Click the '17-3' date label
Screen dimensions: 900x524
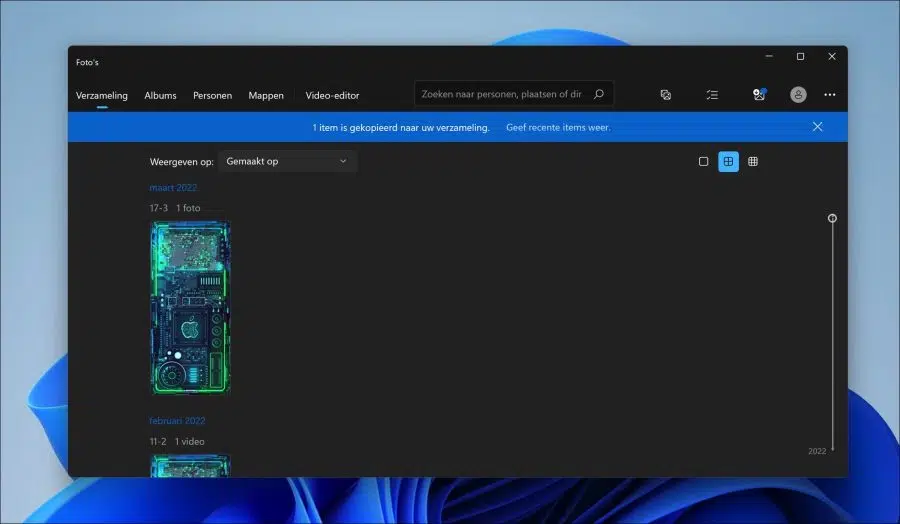tap(158, 208)
